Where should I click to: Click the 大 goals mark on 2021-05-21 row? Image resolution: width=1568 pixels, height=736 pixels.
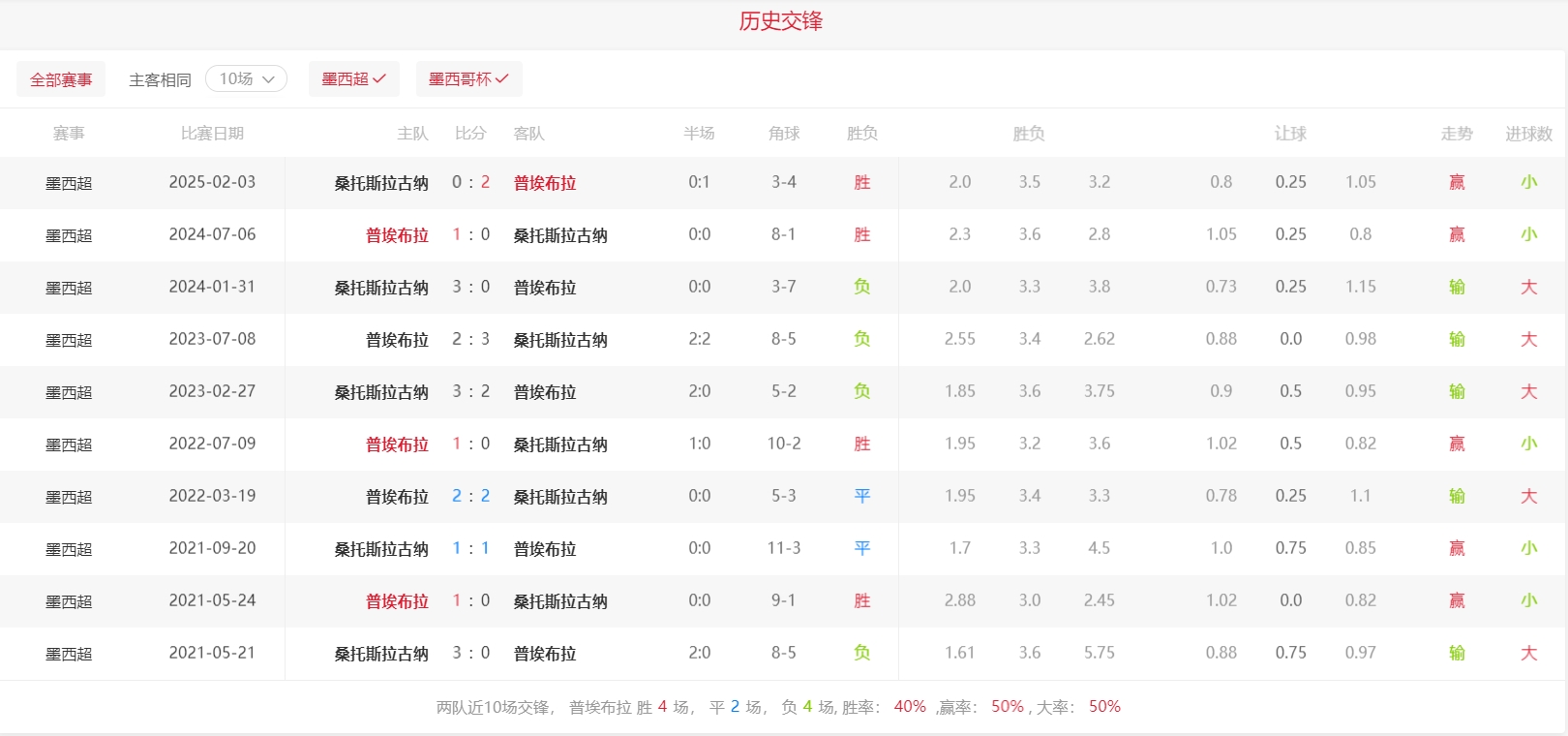click(1528, 654)
